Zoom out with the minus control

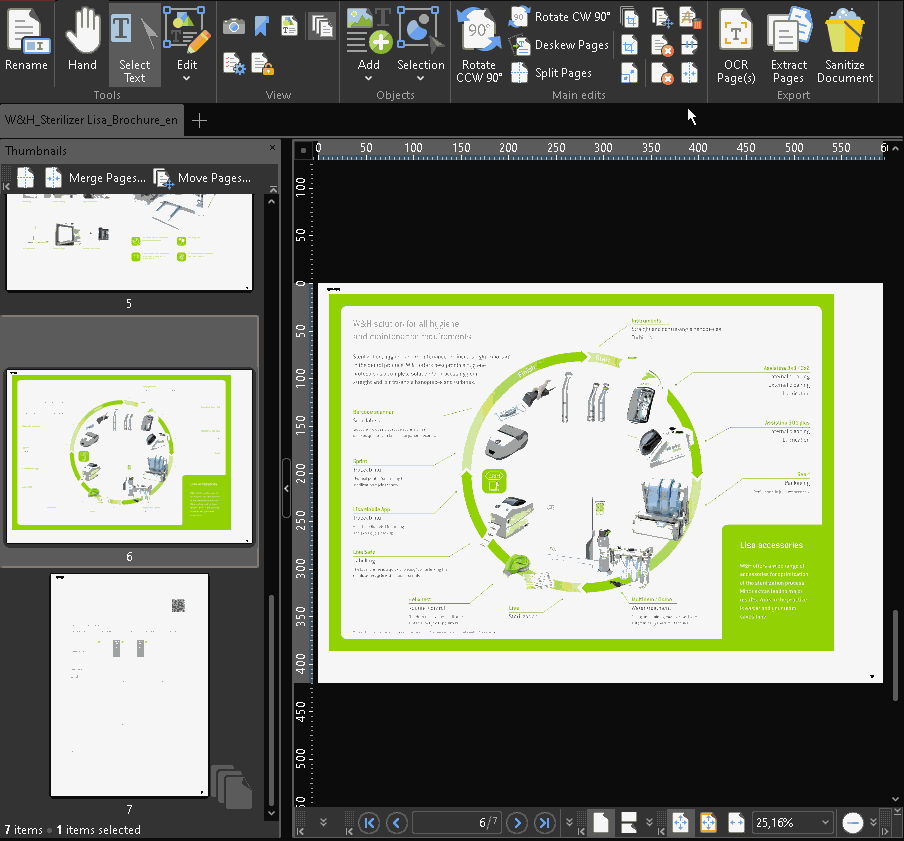[x=853, y=822]
